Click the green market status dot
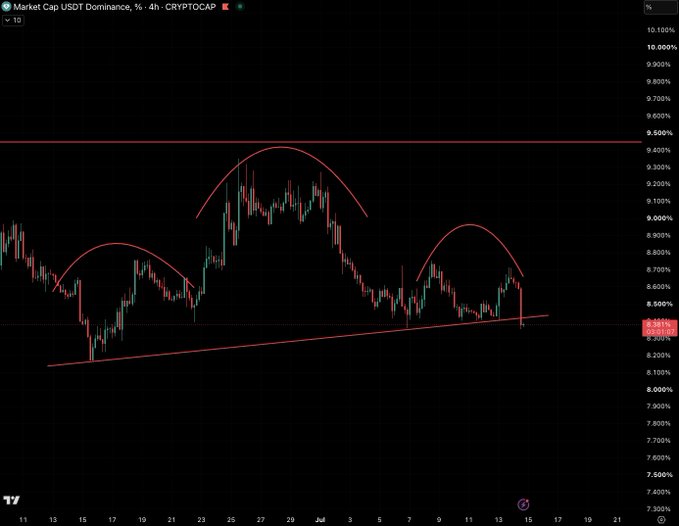The height and width of the screenshot is (526, 679). tap(240, 6)
